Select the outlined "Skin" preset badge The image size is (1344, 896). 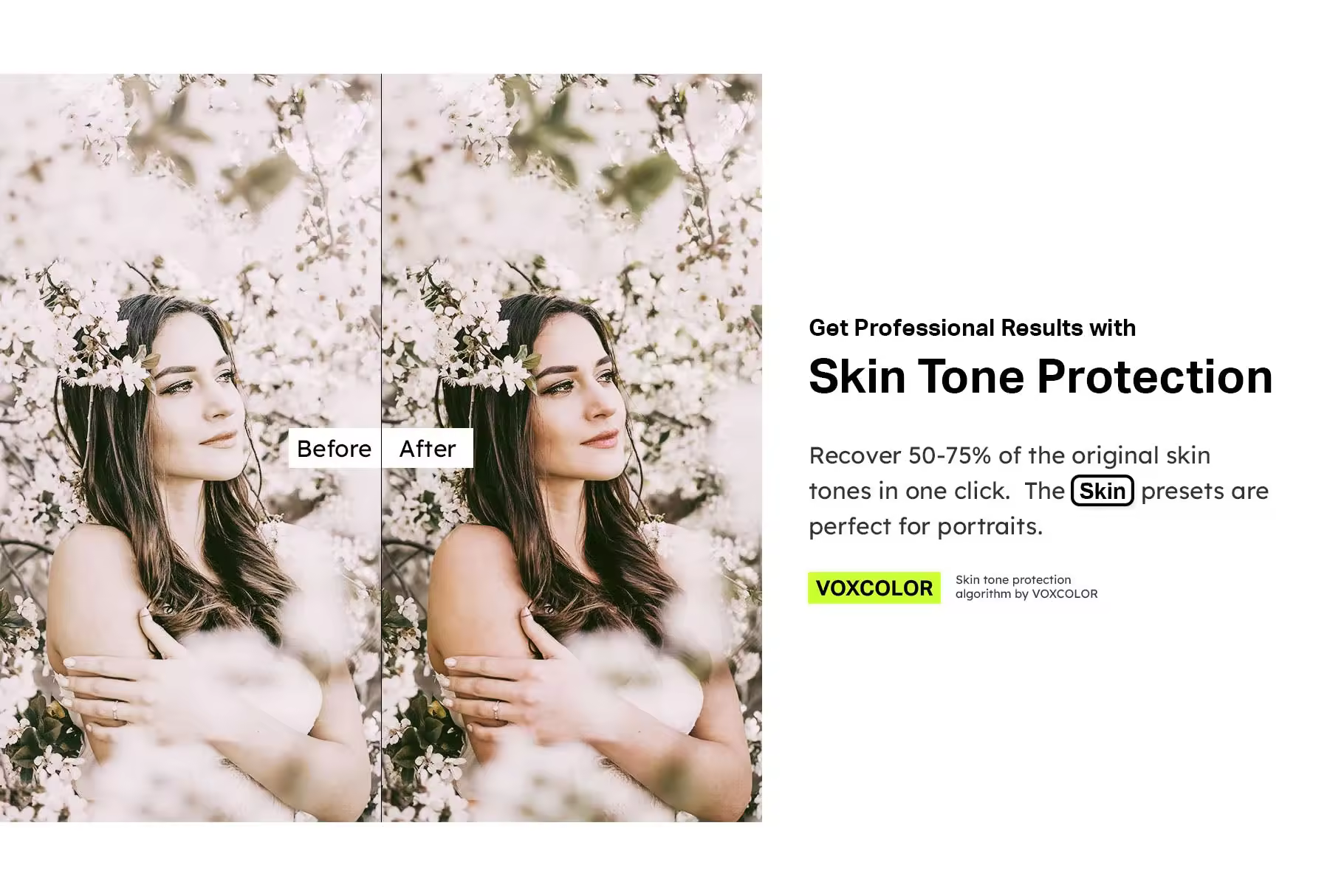pyautogui.click(x=1102, y=491)
